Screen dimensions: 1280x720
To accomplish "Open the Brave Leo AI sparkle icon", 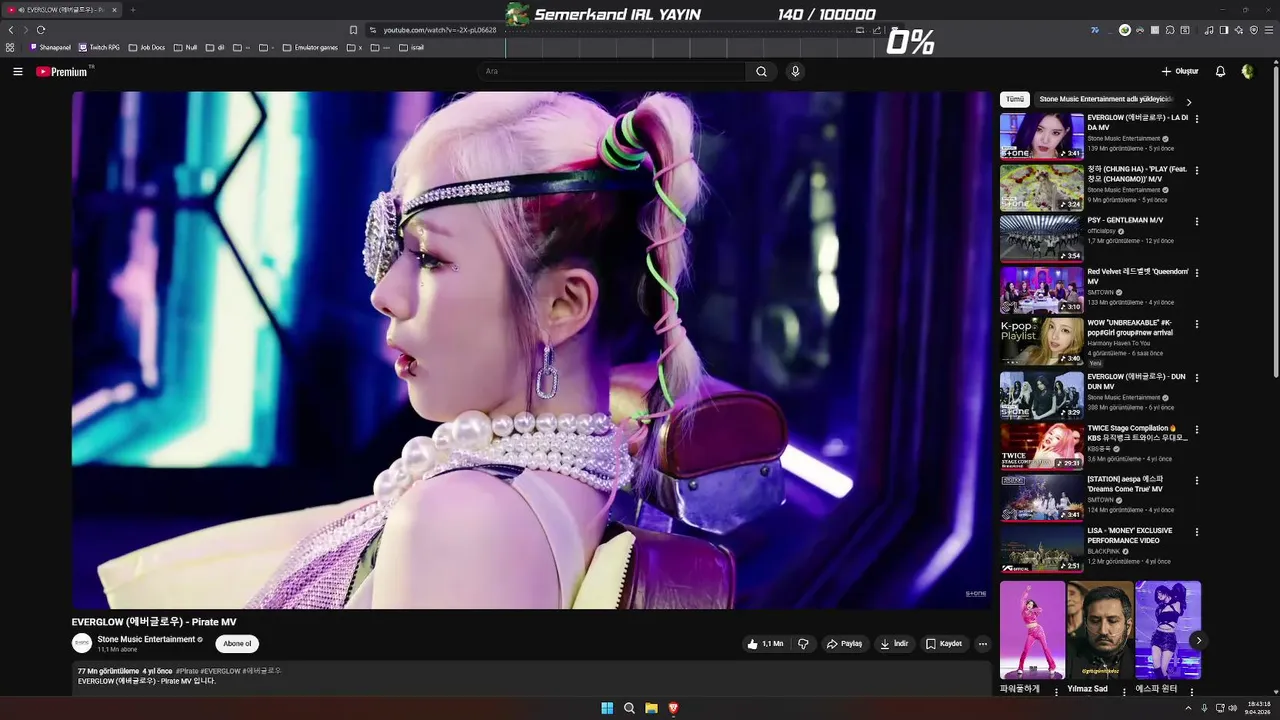I will [x=1239, y=30].
